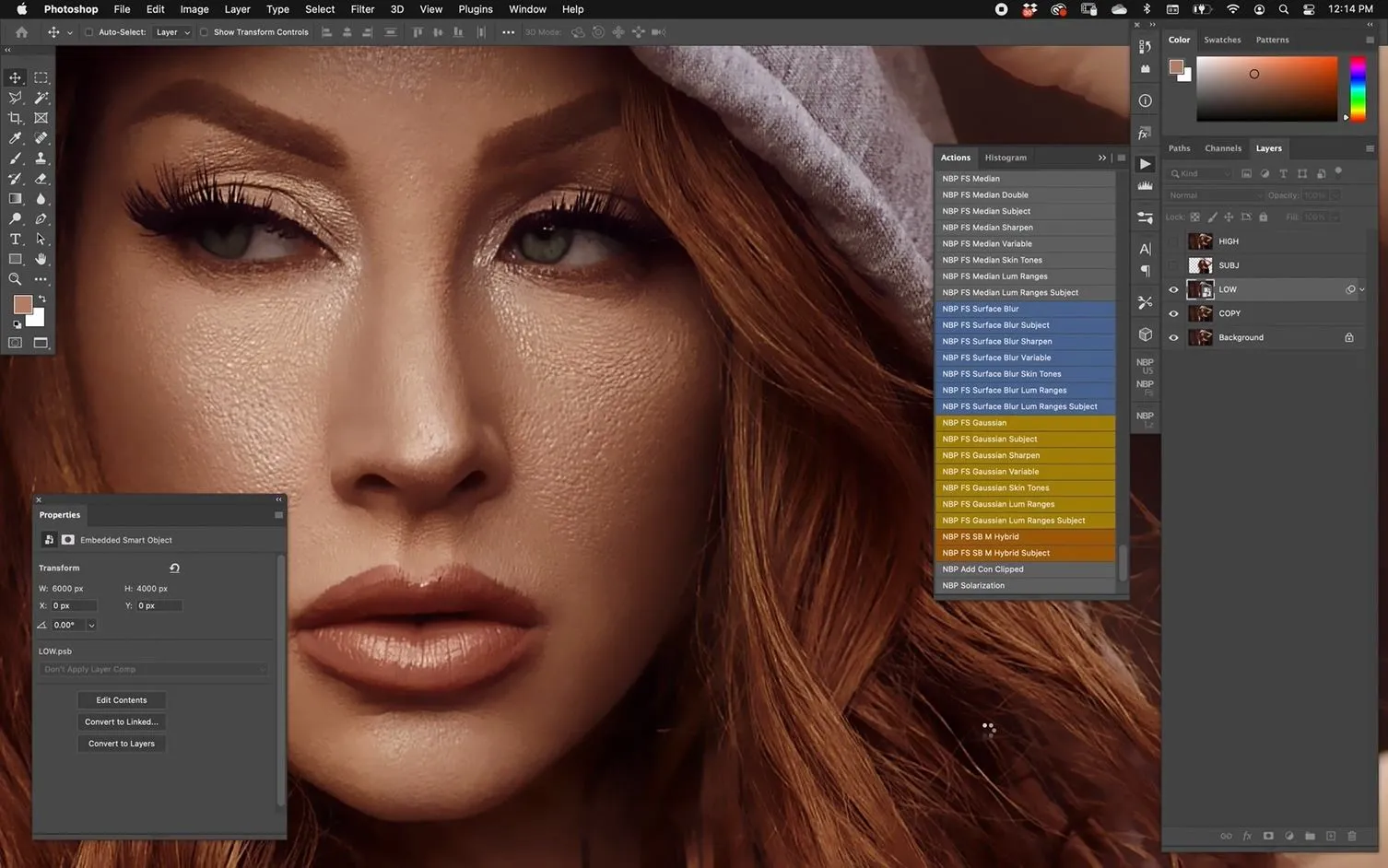Open the Auto-Select Layer dropdown
Screen dimensions: 1388x868
tap(173, 32)
